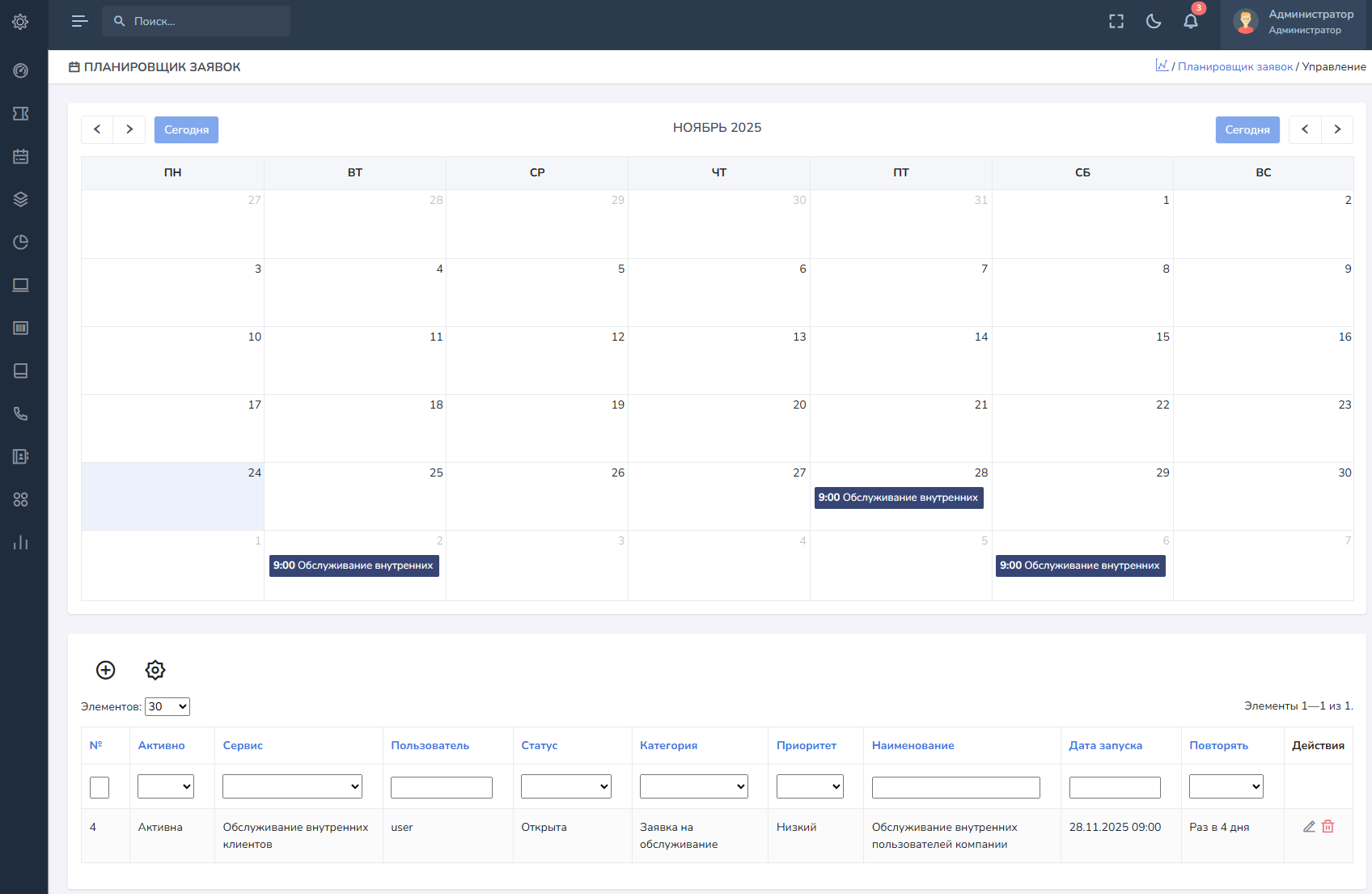Viewport: 1372px width, 894px height.
Task: Open calendar icon in left sidebar
Action: tap(21, 157)
